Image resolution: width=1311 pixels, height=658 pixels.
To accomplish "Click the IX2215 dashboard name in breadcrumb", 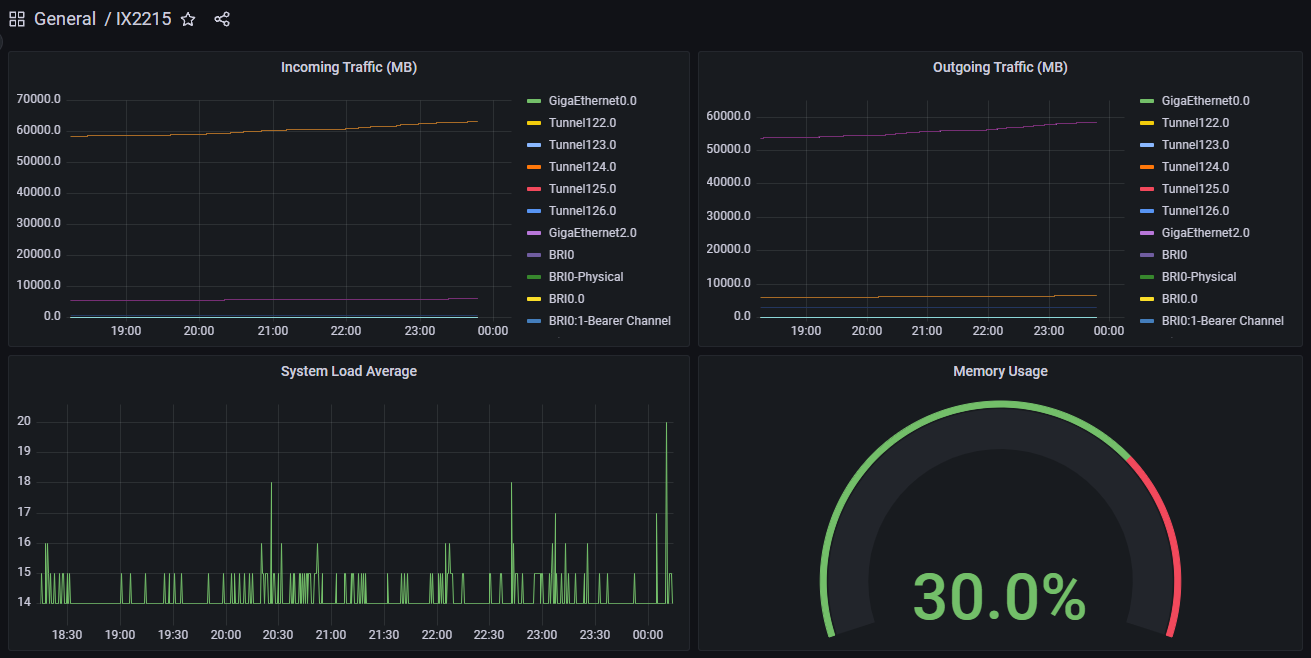I will [x=143, y=19].
